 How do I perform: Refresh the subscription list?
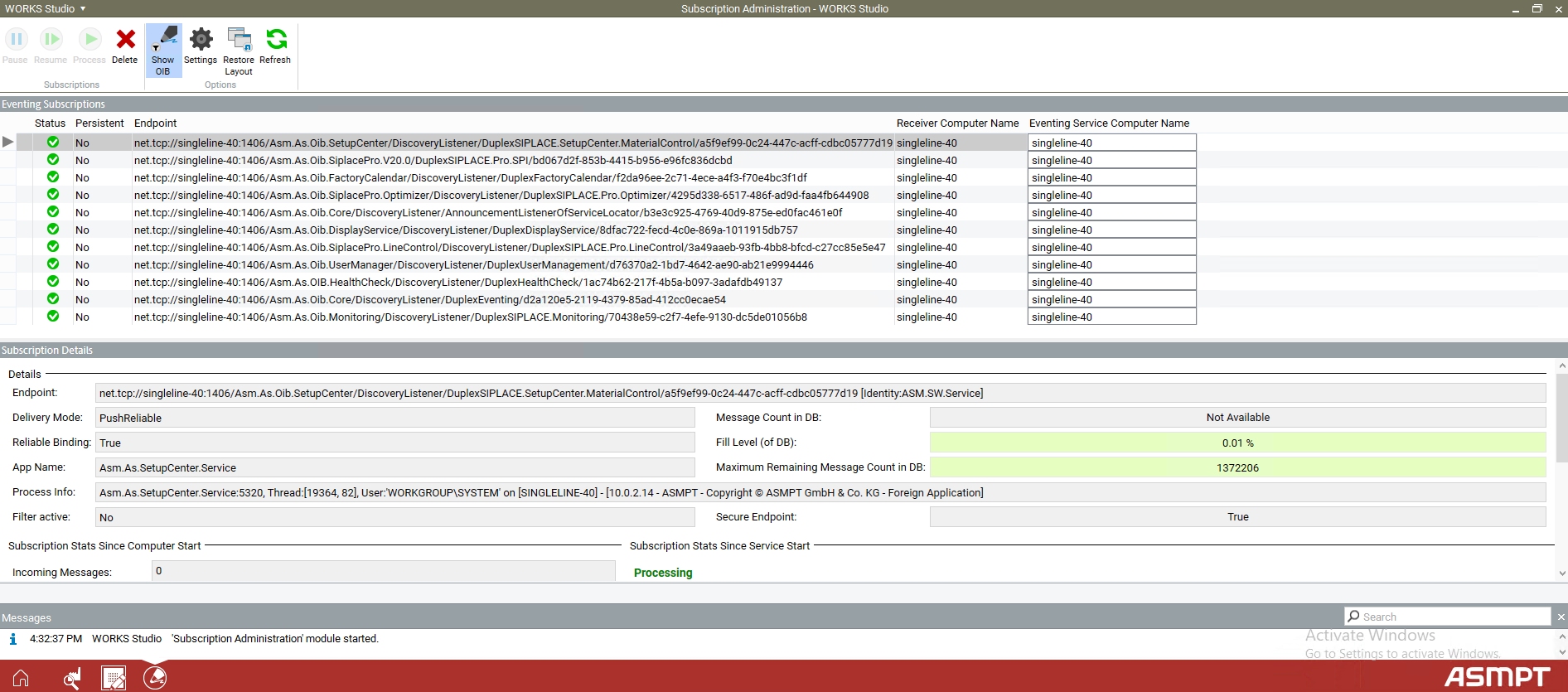[276, 39]
